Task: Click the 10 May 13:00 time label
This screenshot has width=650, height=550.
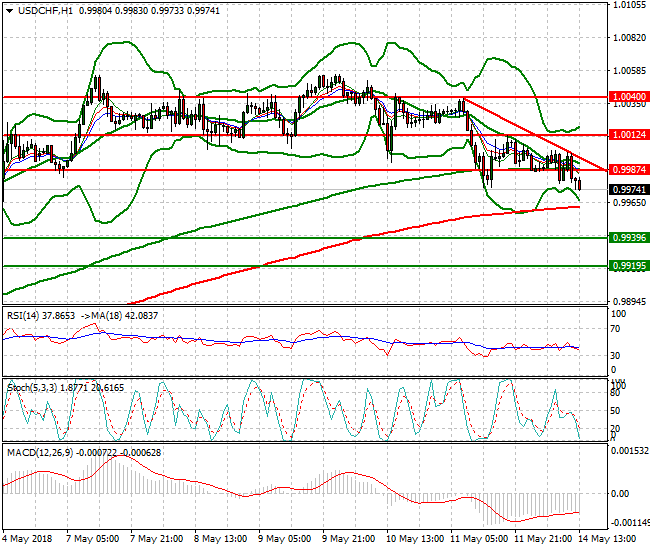Action: [415, 539]
